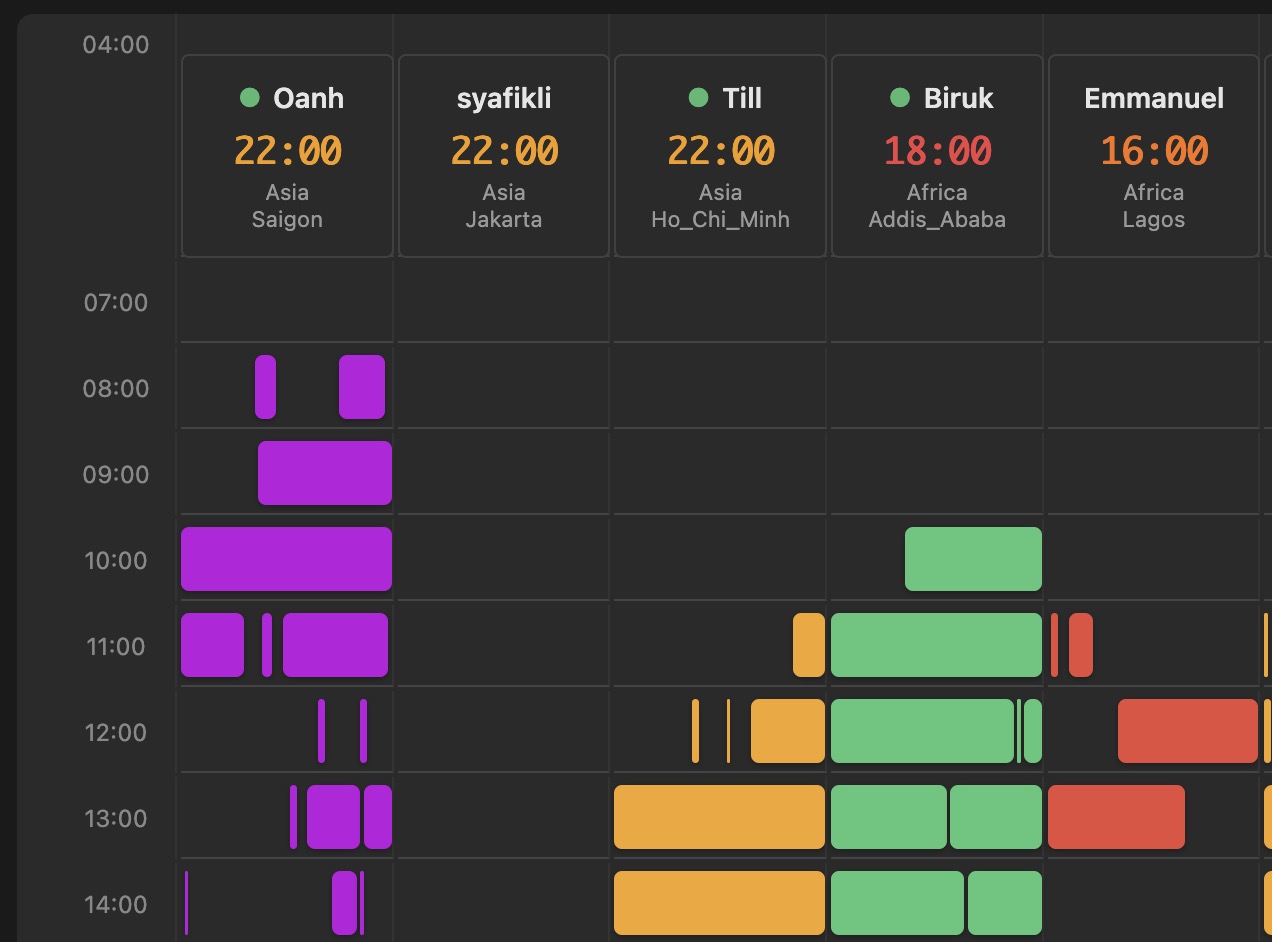Click the green status indicator next to Till

tap(697, 97)
